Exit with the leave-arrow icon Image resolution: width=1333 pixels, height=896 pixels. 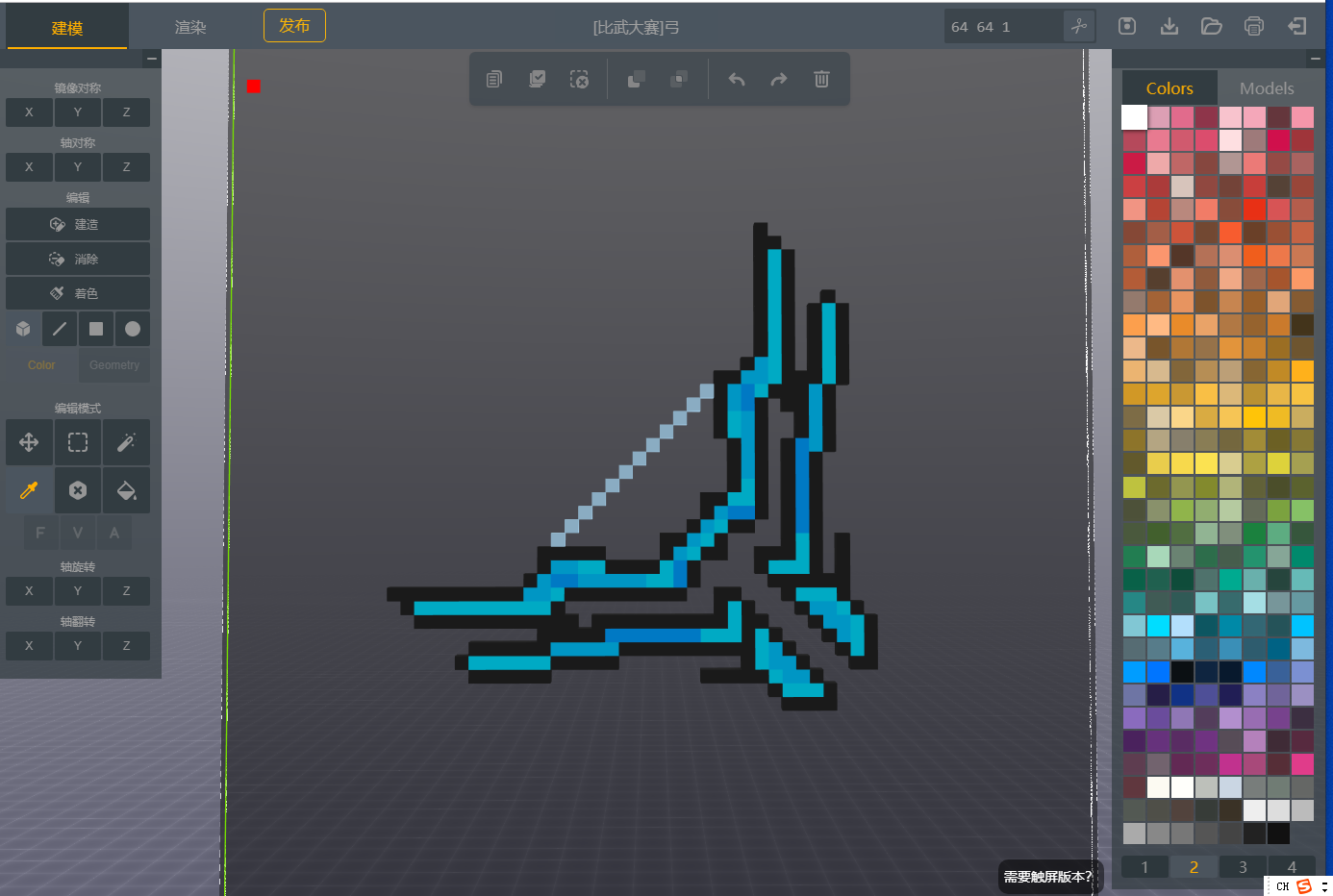coord(1296,26)
